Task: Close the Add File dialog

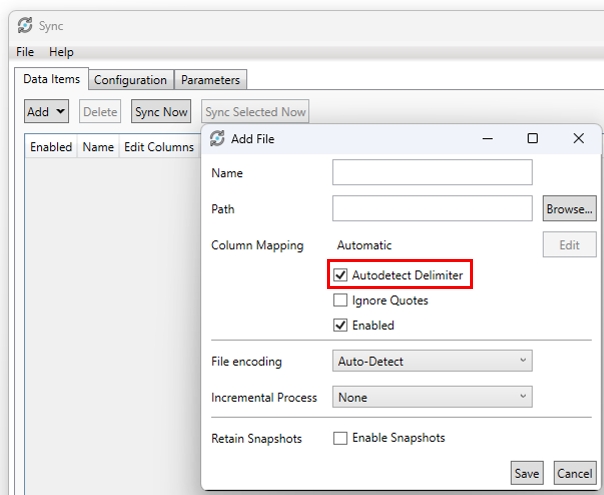Action: [x=578, y=139]
